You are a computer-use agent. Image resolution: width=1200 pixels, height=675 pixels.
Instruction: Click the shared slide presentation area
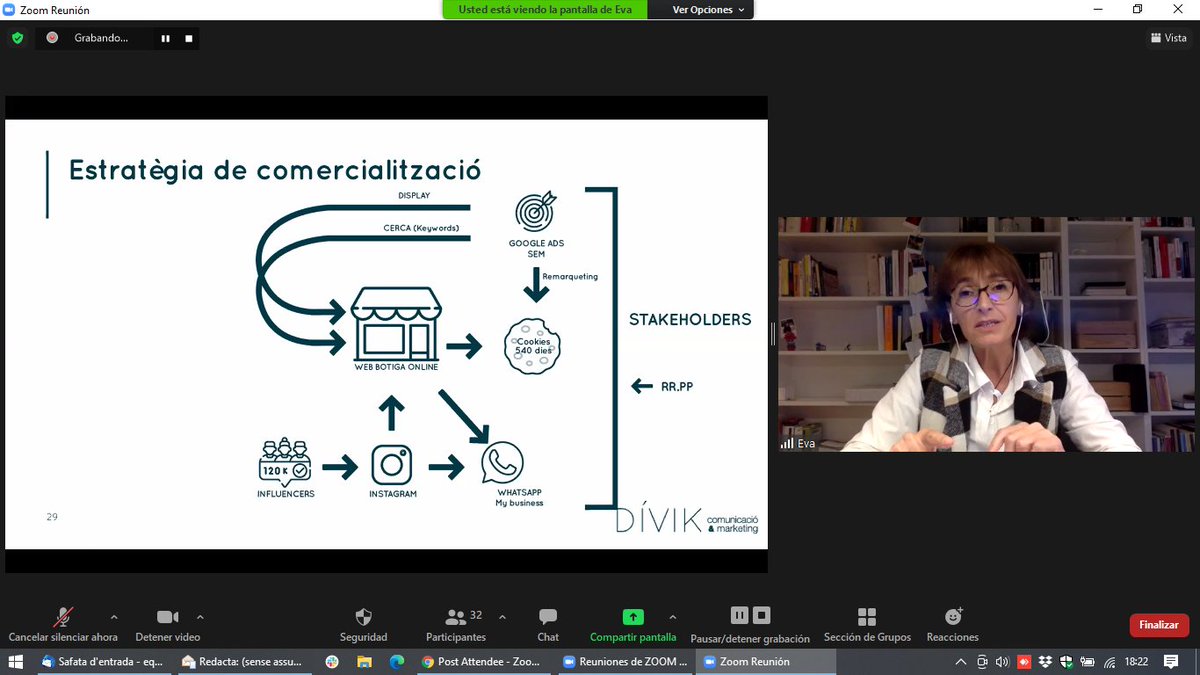coord(386,334)
